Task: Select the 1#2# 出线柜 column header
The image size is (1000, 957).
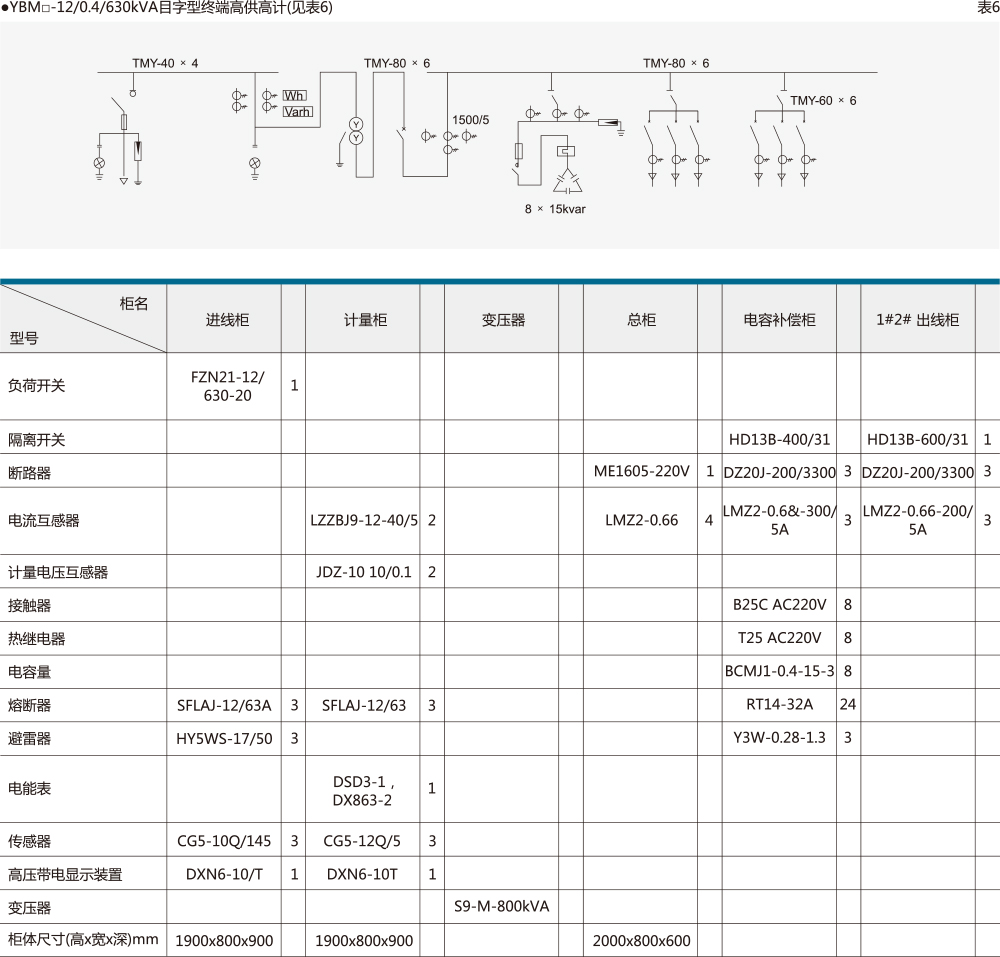Action: click(917, 320)
